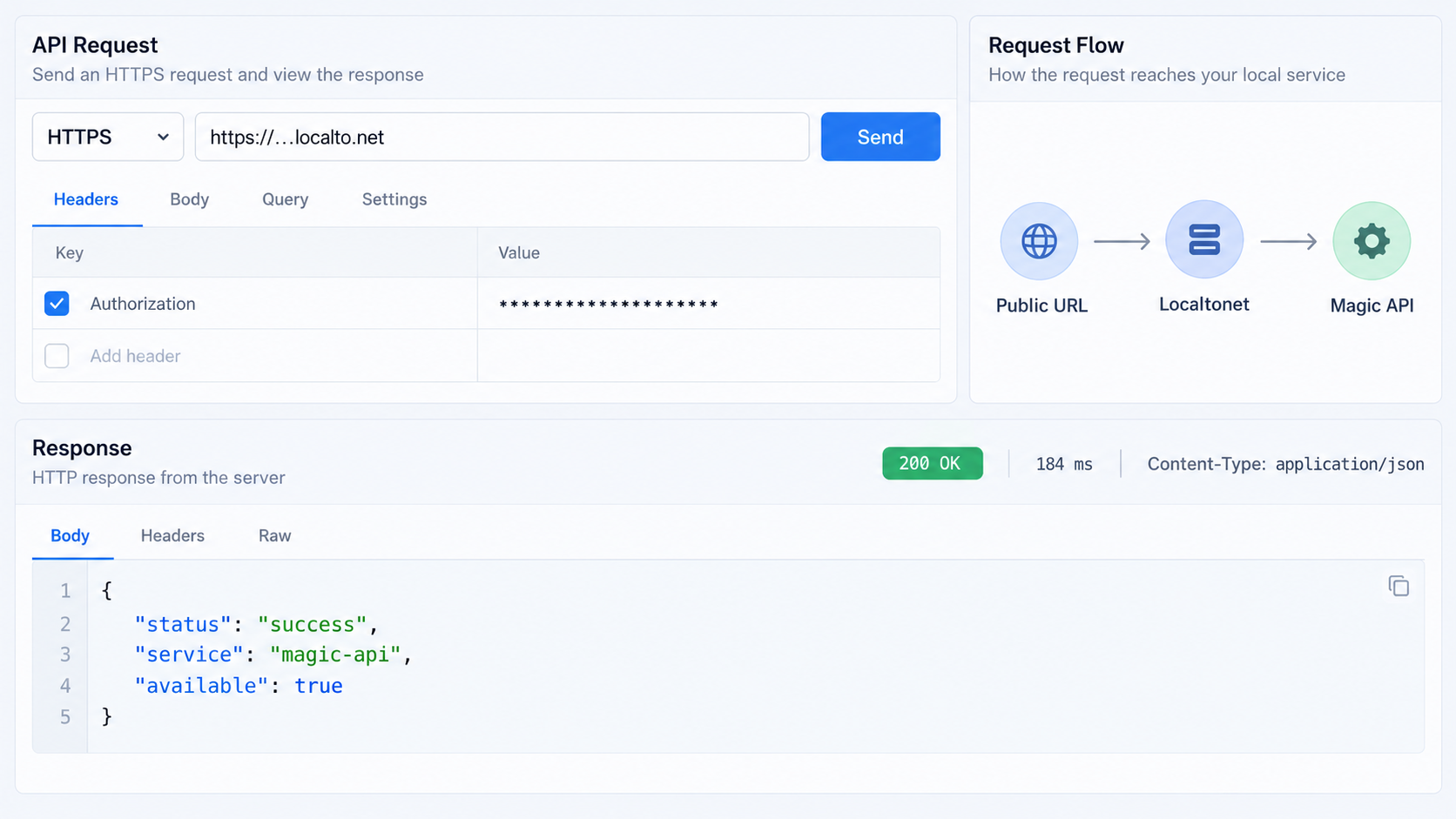Image resolution: width=1456 pixels, height=819 pixels.
Task: Click the Localtonet server icon
Action: tap(1204, 239)
